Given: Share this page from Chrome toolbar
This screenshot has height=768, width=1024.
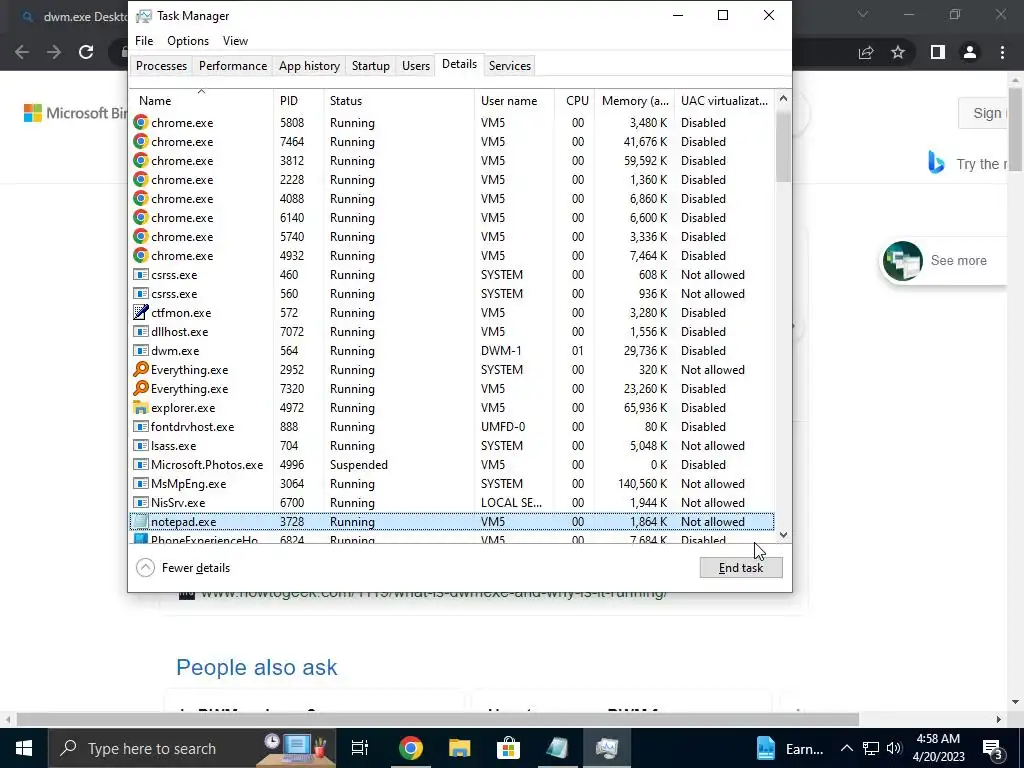Looking at the screenshot, I should [866, 52].
